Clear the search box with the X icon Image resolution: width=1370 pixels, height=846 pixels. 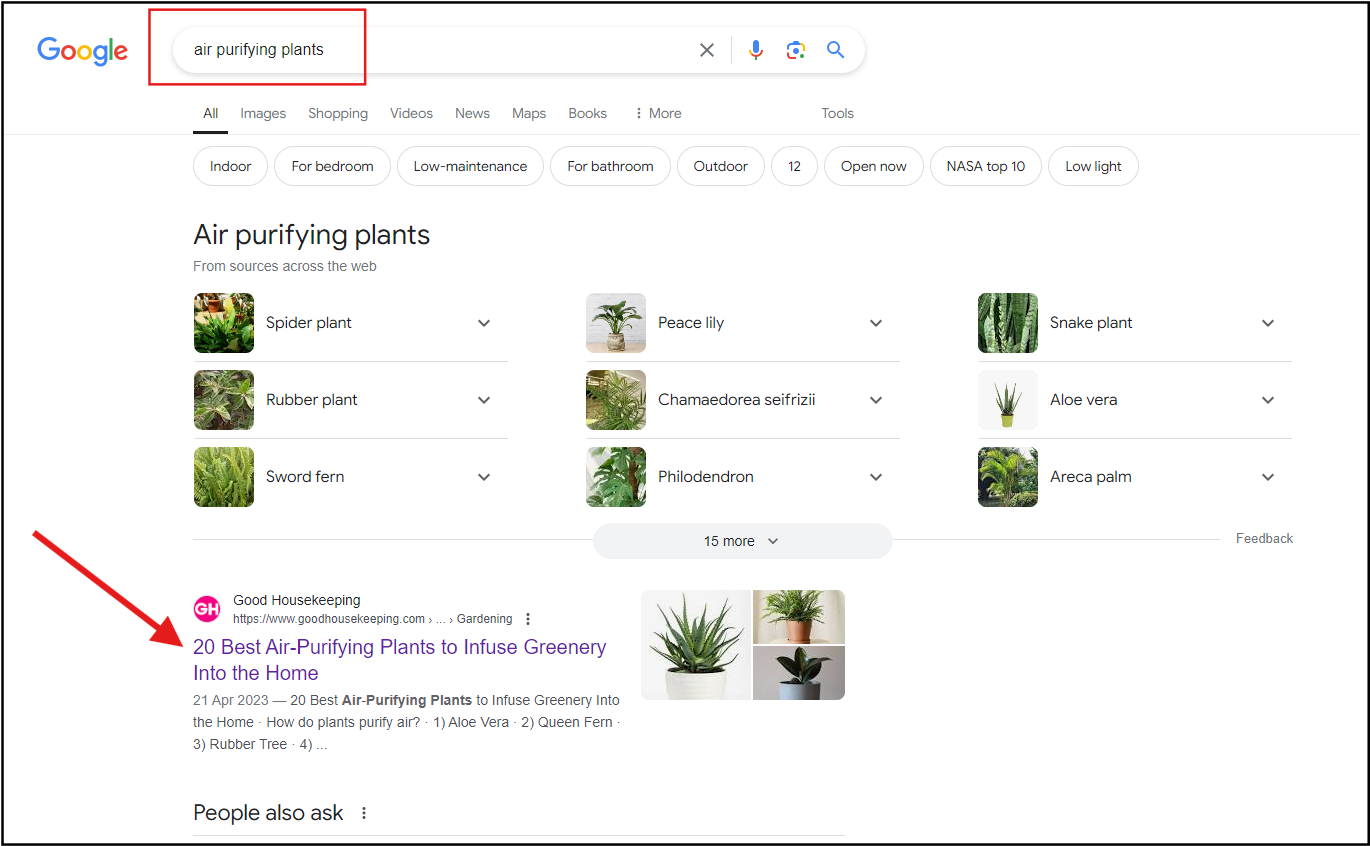point(707,50)
